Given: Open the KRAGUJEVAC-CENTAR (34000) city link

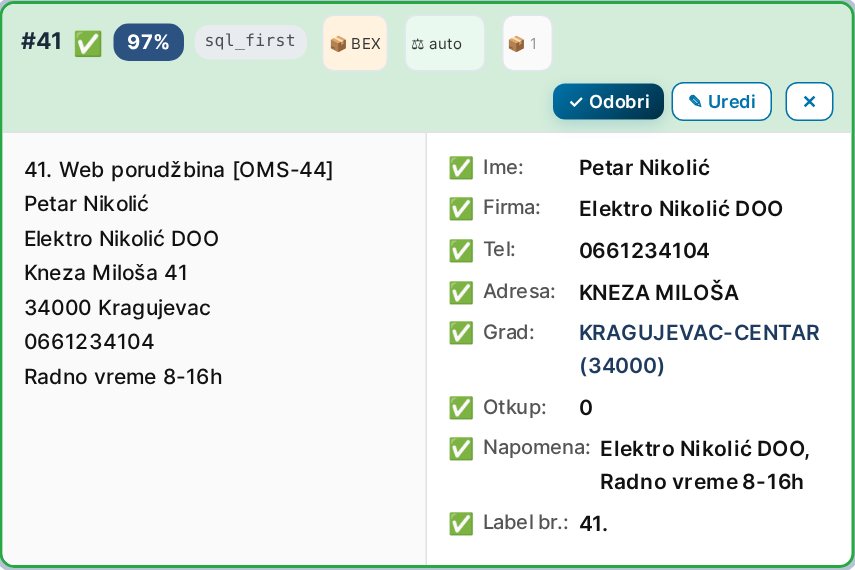Looking at the screenshot, I should click(699, 349).
